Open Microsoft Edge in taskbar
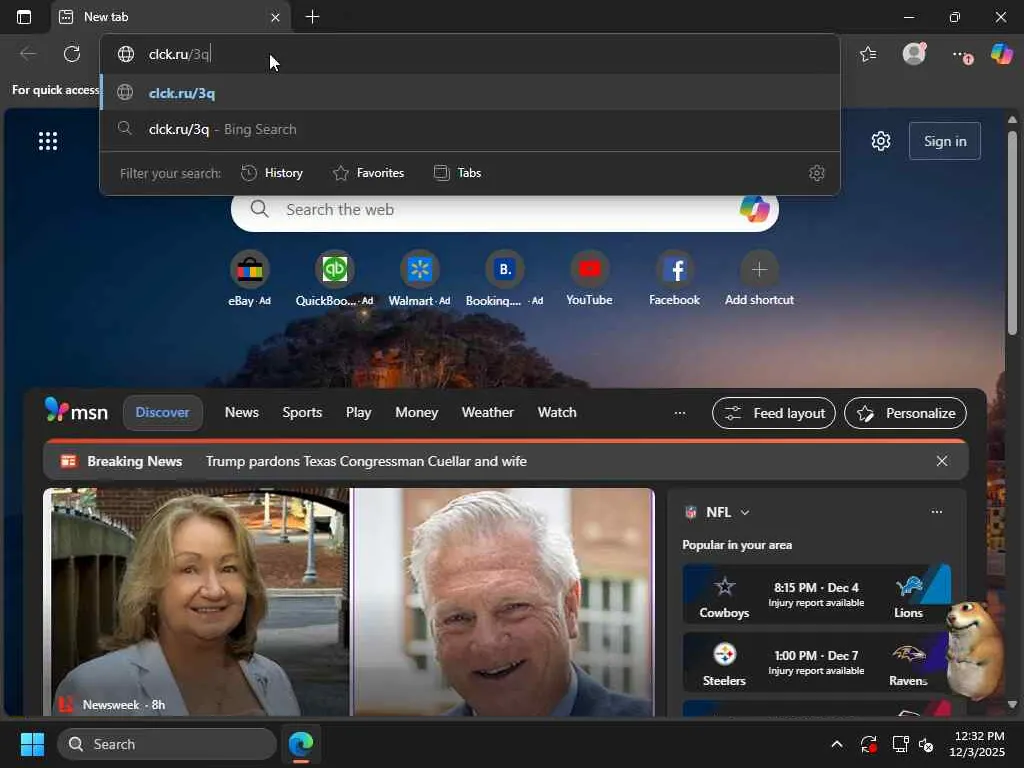Viewport: 1024px width, 768px height. pyautogui.click(x=301, y=744)
